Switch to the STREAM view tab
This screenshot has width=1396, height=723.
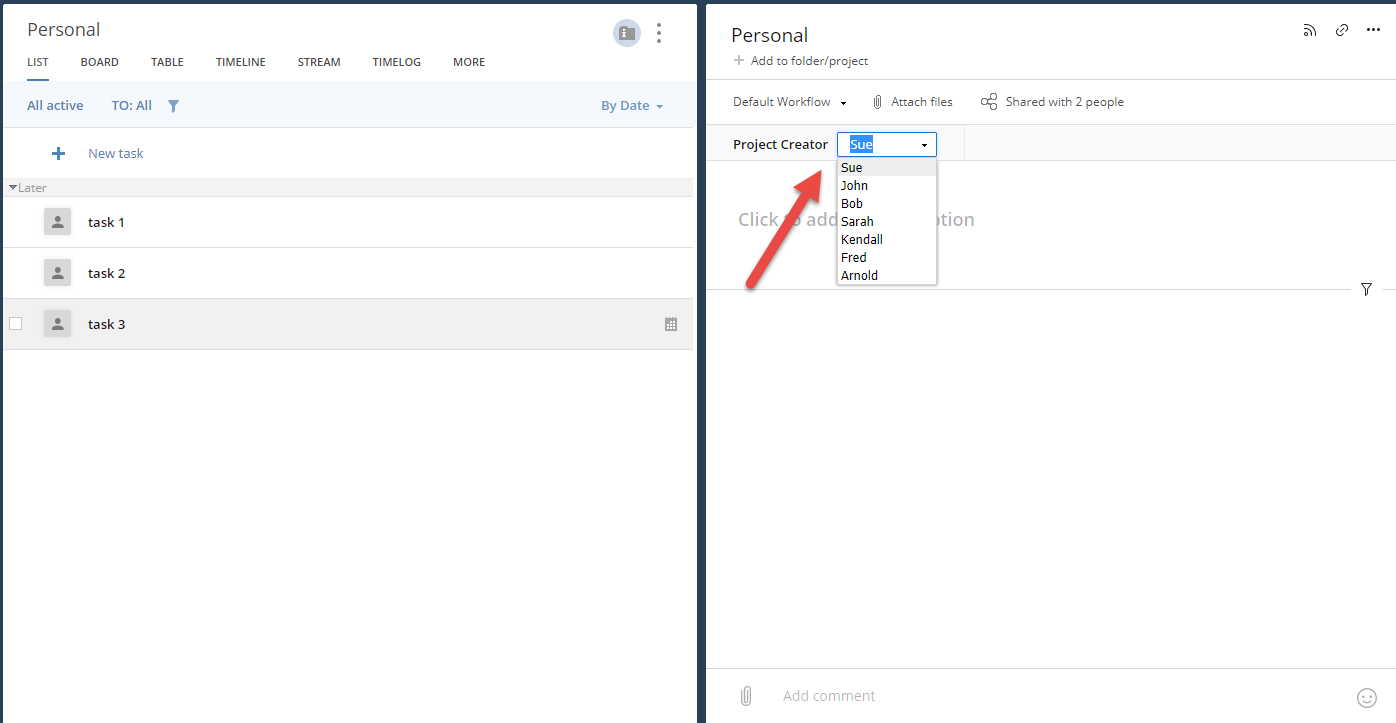click(x=319, y=62)
